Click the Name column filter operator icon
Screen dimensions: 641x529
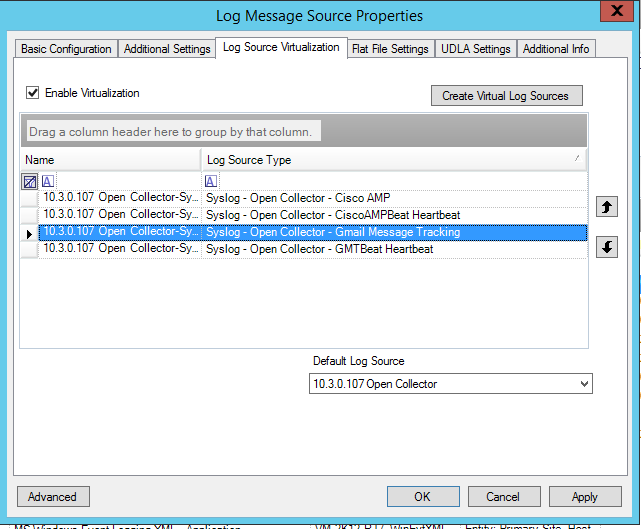48,181
